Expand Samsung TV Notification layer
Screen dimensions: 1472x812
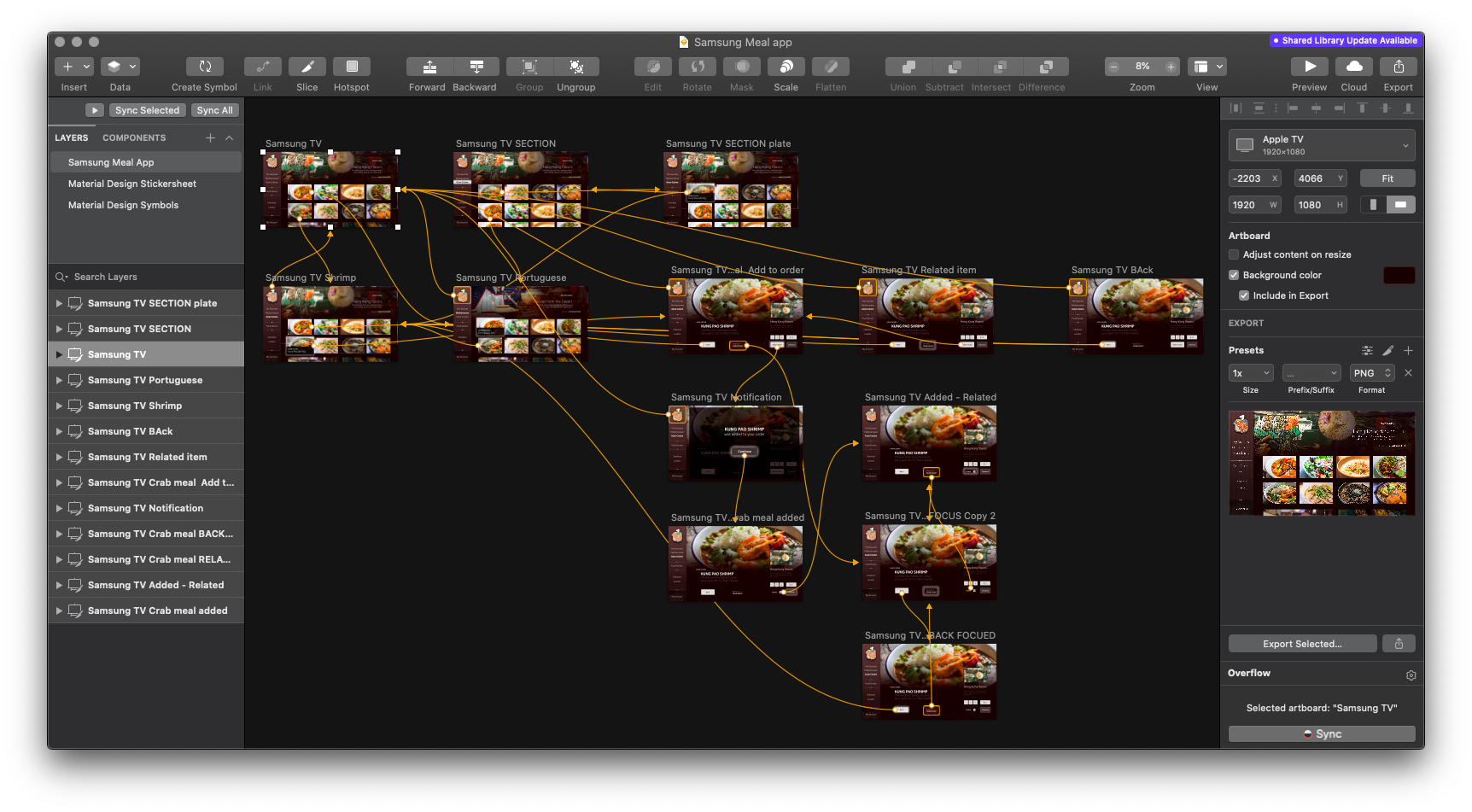pyautogui.click(x=59, y=508)
